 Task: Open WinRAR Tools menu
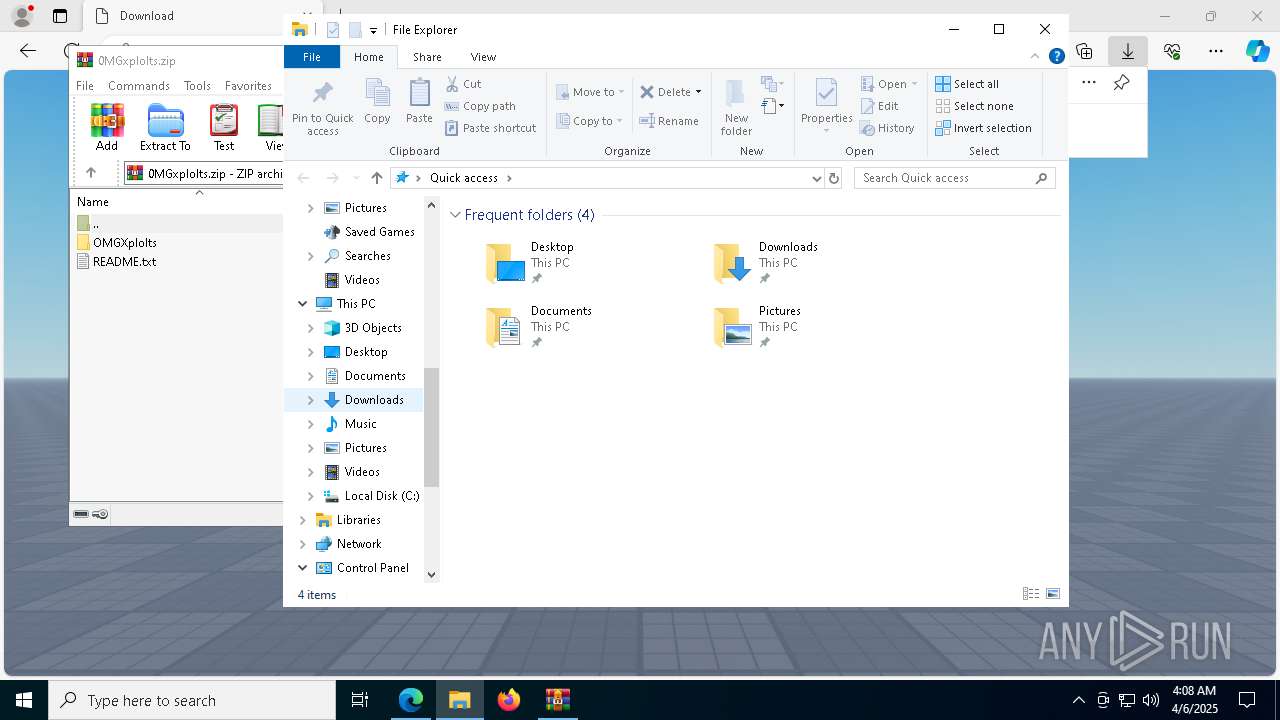click(x=197, y=86)
